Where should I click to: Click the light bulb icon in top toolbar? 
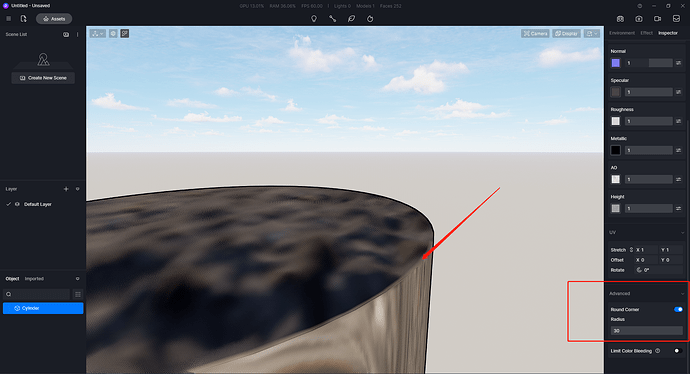(314, 18)
